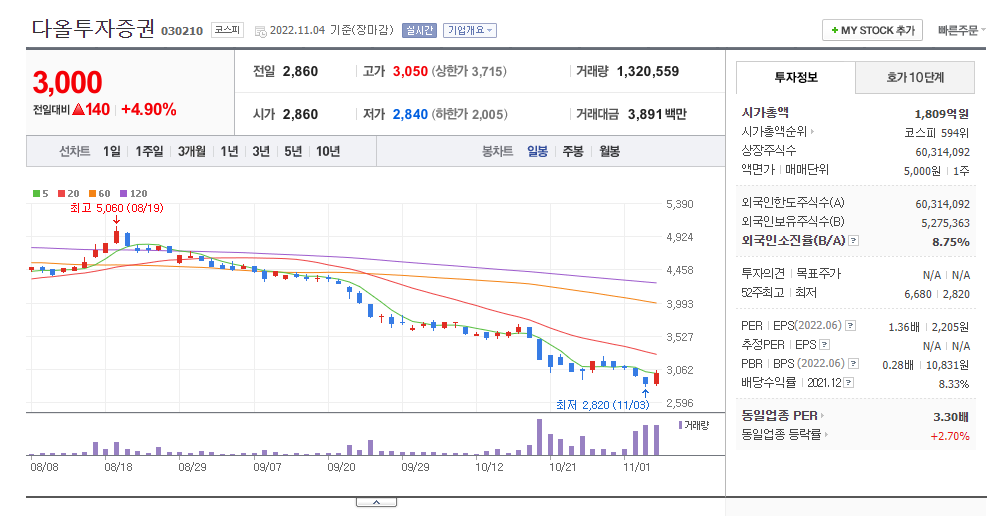Open the 동일업종 PER link
The width and height of the screenshot is (998, 516).
[x=782, y=415]
